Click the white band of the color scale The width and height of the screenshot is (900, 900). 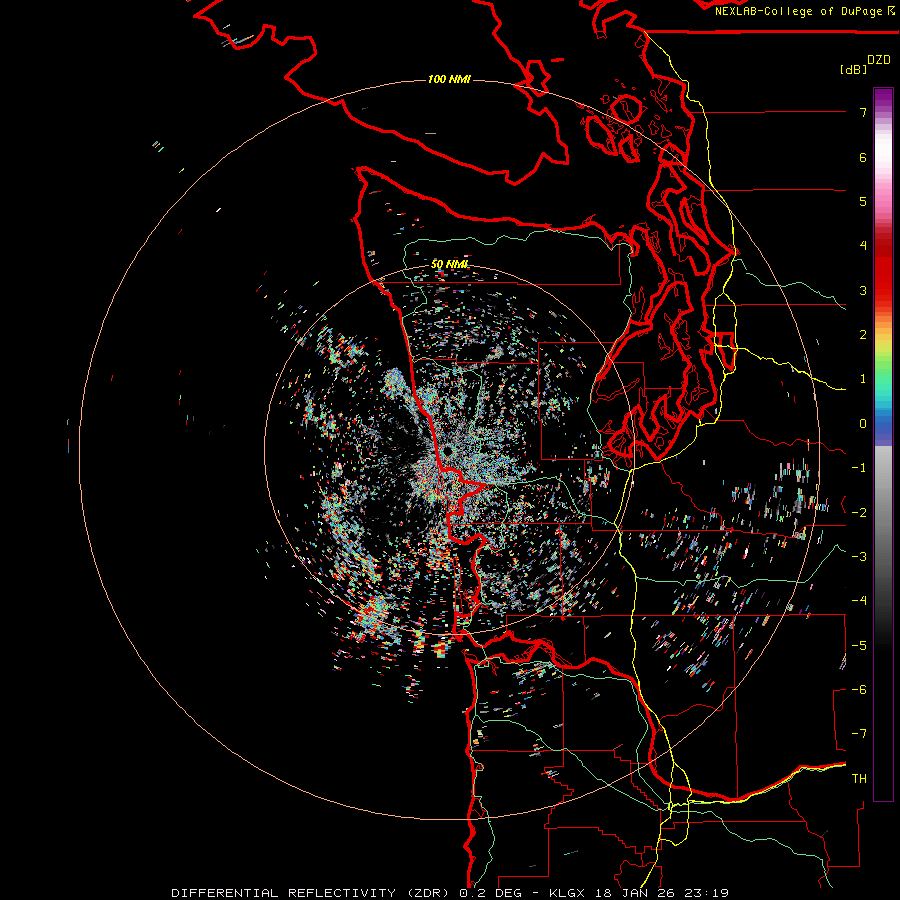pos(883,152)
